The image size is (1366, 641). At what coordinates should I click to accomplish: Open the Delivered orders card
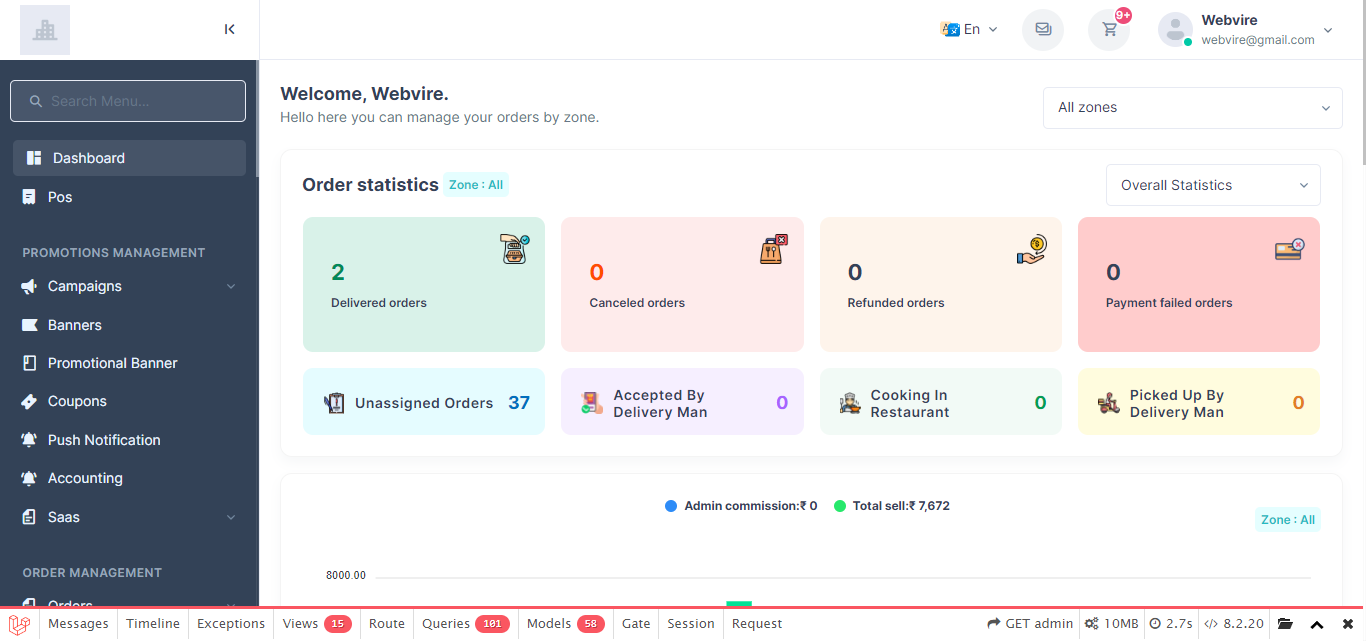pyautogui.click(x=424, y=285)
